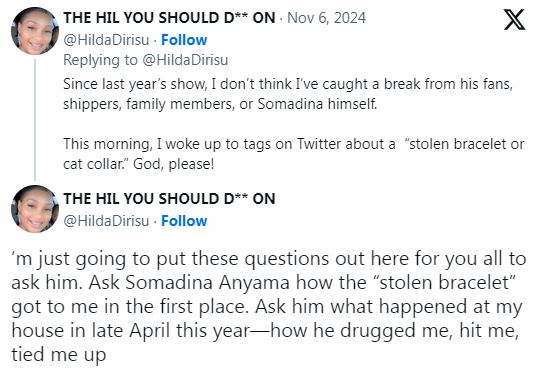Open profile picture on the Nov 6 tweet
The image size is (540, 372).
coord(35,31)
